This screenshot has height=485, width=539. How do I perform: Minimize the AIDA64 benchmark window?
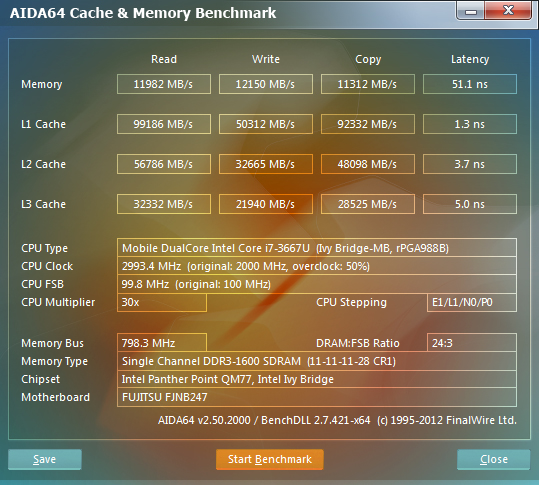pos(471,11)
